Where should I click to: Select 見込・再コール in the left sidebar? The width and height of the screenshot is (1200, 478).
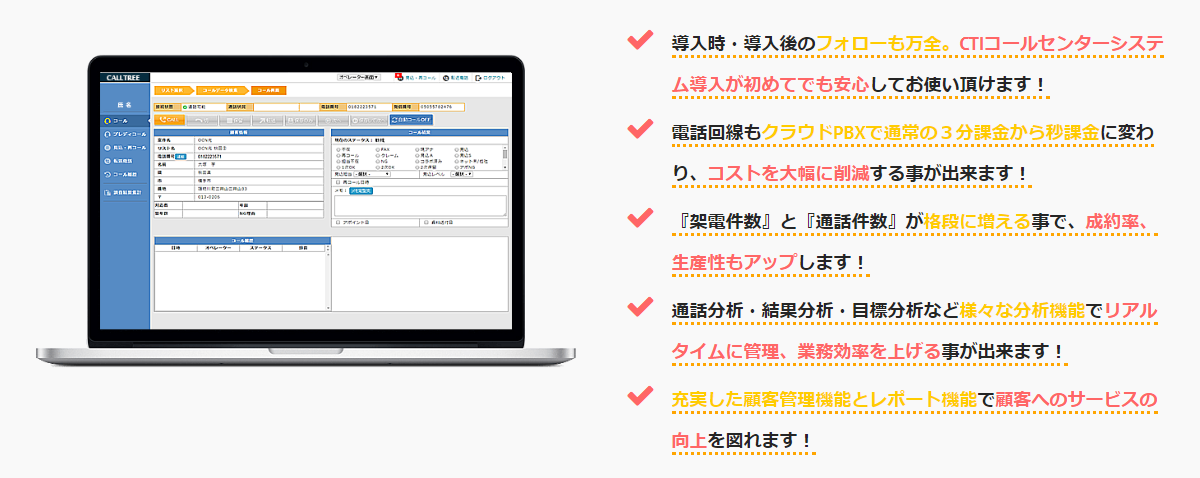[x=126, y=147]
